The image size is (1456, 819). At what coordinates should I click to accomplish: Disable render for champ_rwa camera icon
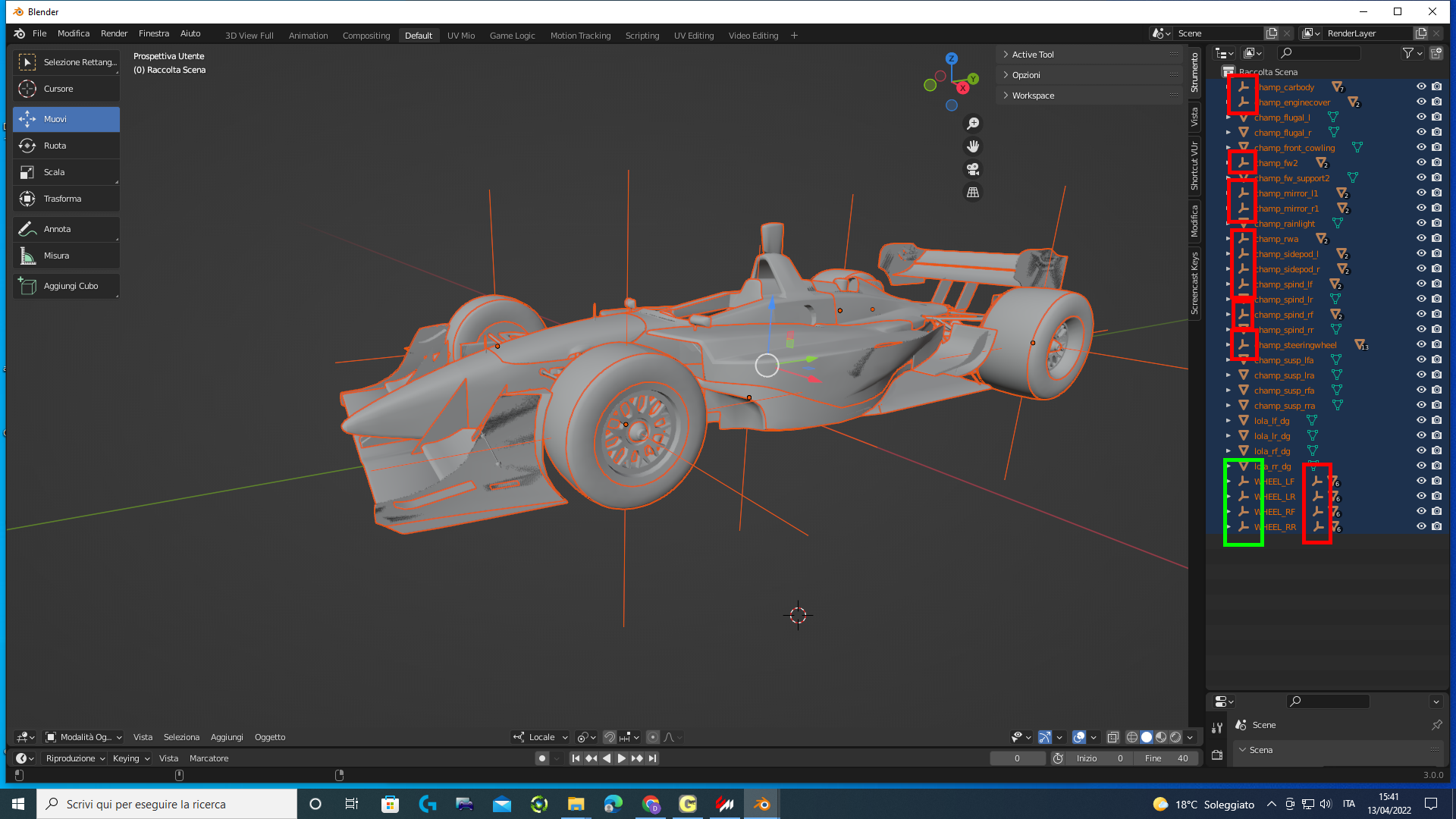[x=1436, y=238]
